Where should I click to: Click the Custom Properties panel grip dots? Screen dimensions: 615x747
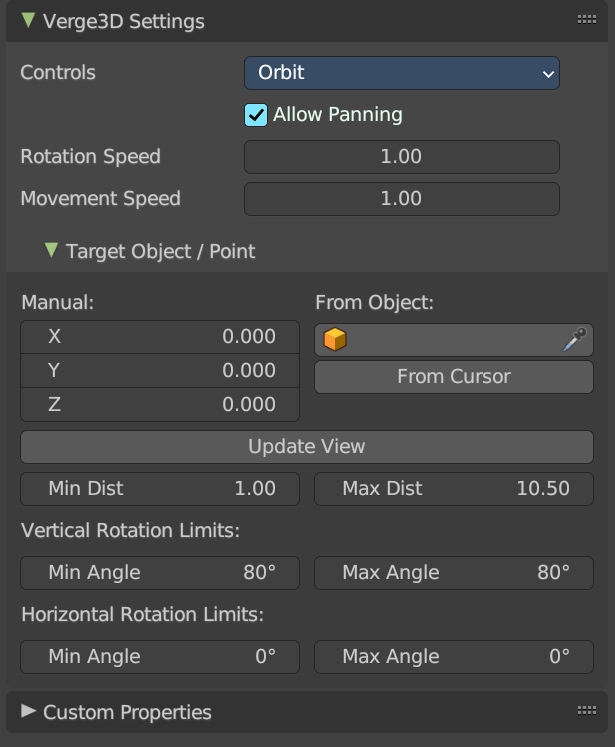586,711
